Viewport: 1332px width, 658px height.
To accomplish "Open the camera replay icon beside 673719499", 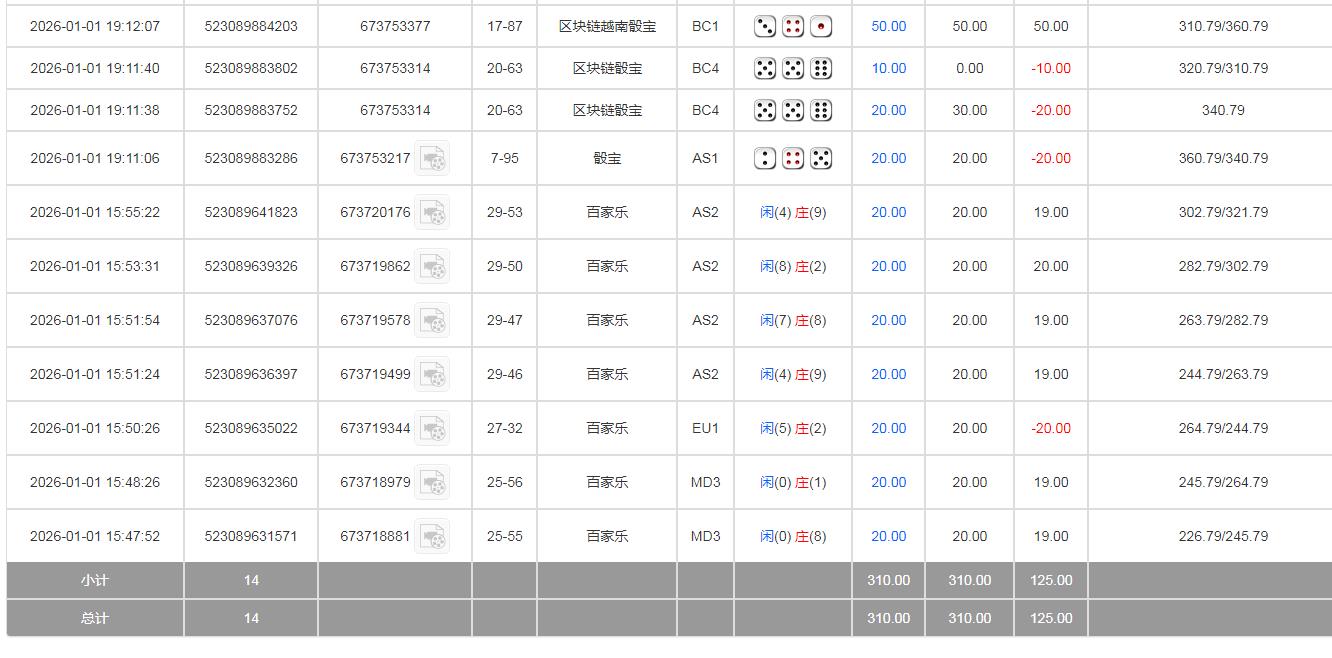I will (432, 374).
